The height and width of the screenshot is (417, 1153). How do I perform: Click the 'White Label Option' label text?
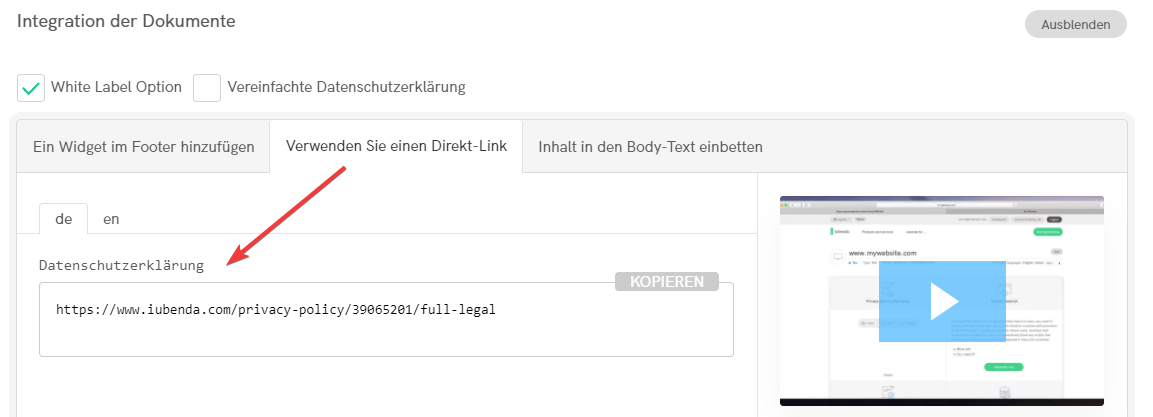[116, 87]
